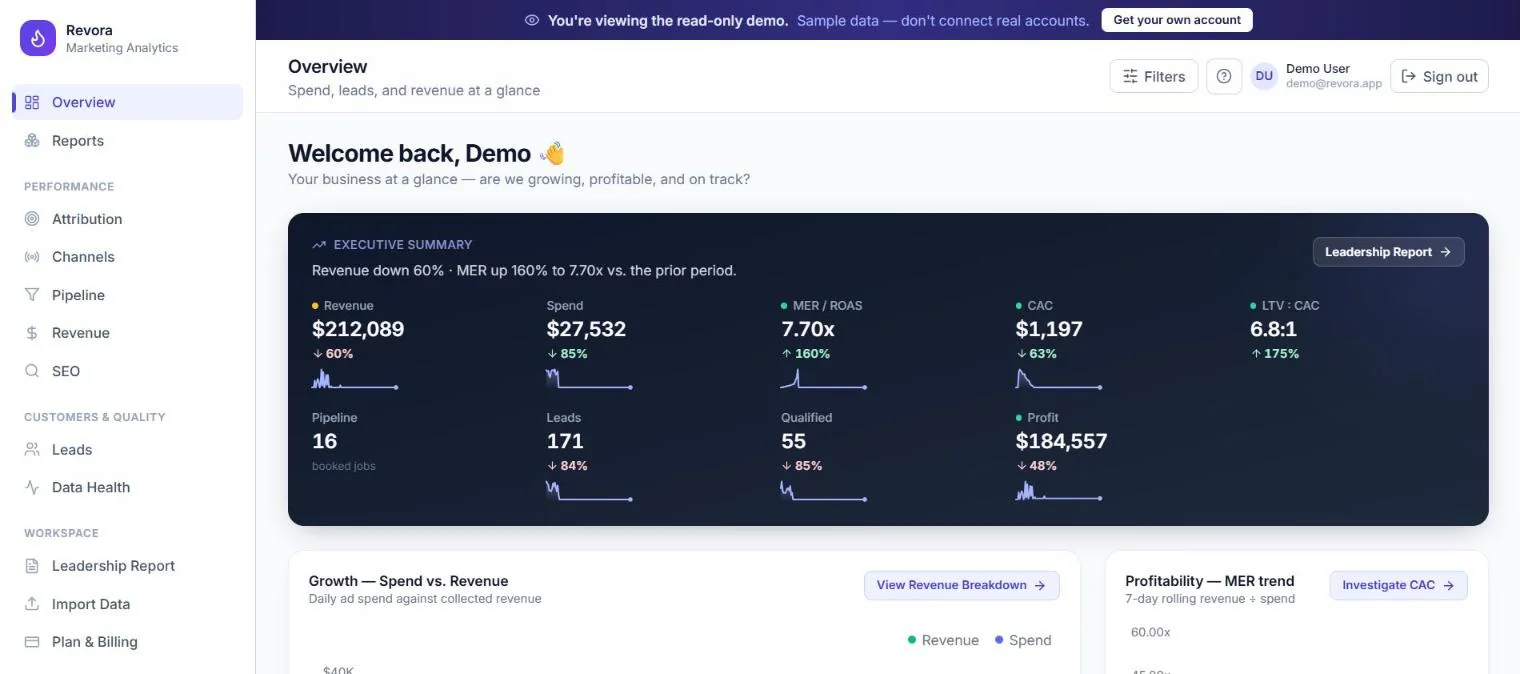Click the $27,532 spend value

pyautogui.click(x=586, y=329)
